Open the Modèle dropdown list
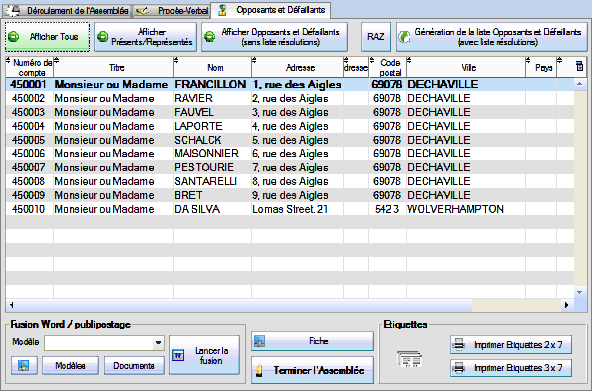Viewport: 593px width, 392px height. pos(158,343)
